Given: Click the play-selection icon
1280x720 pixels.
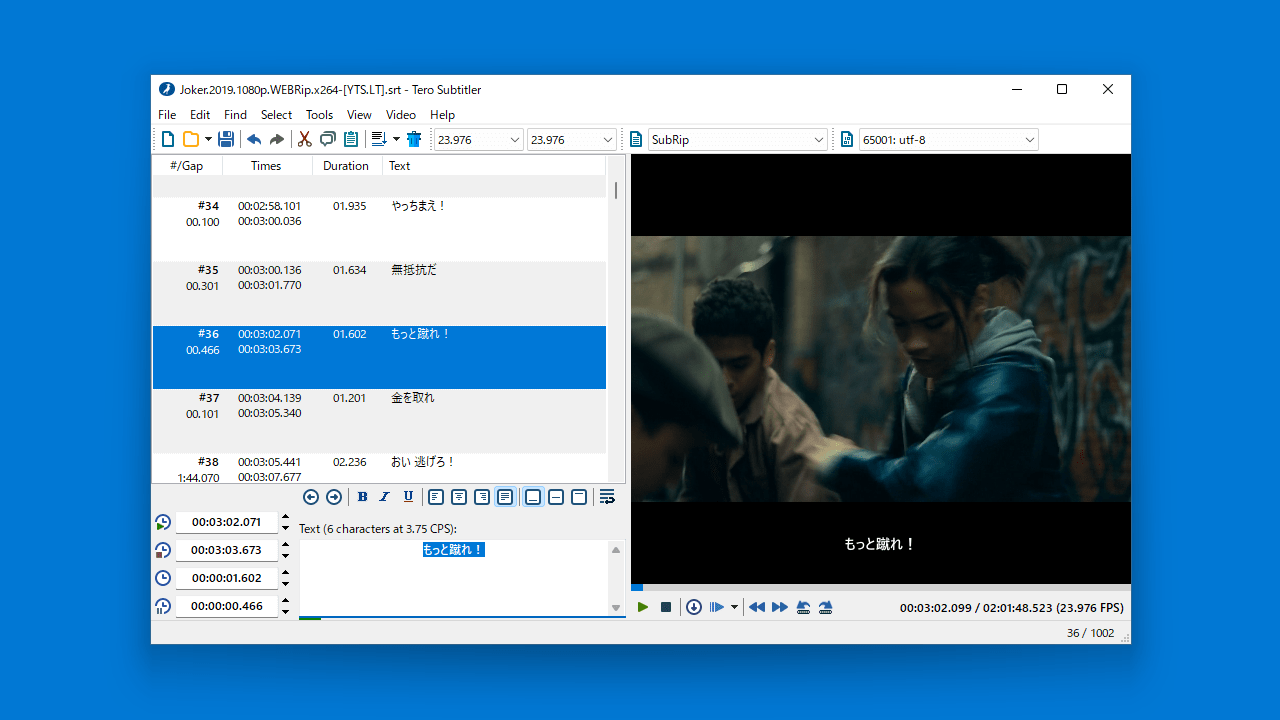Looking at the screenshot, I should (x=717, y=607).
